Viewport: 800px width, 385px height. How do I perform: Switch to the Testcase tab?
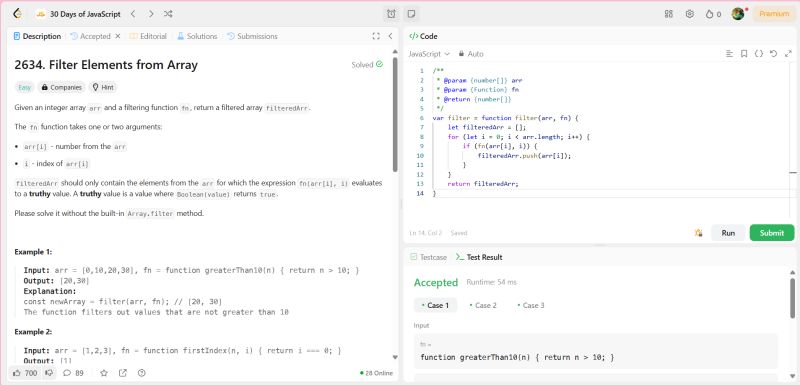[x=429, y=258]
